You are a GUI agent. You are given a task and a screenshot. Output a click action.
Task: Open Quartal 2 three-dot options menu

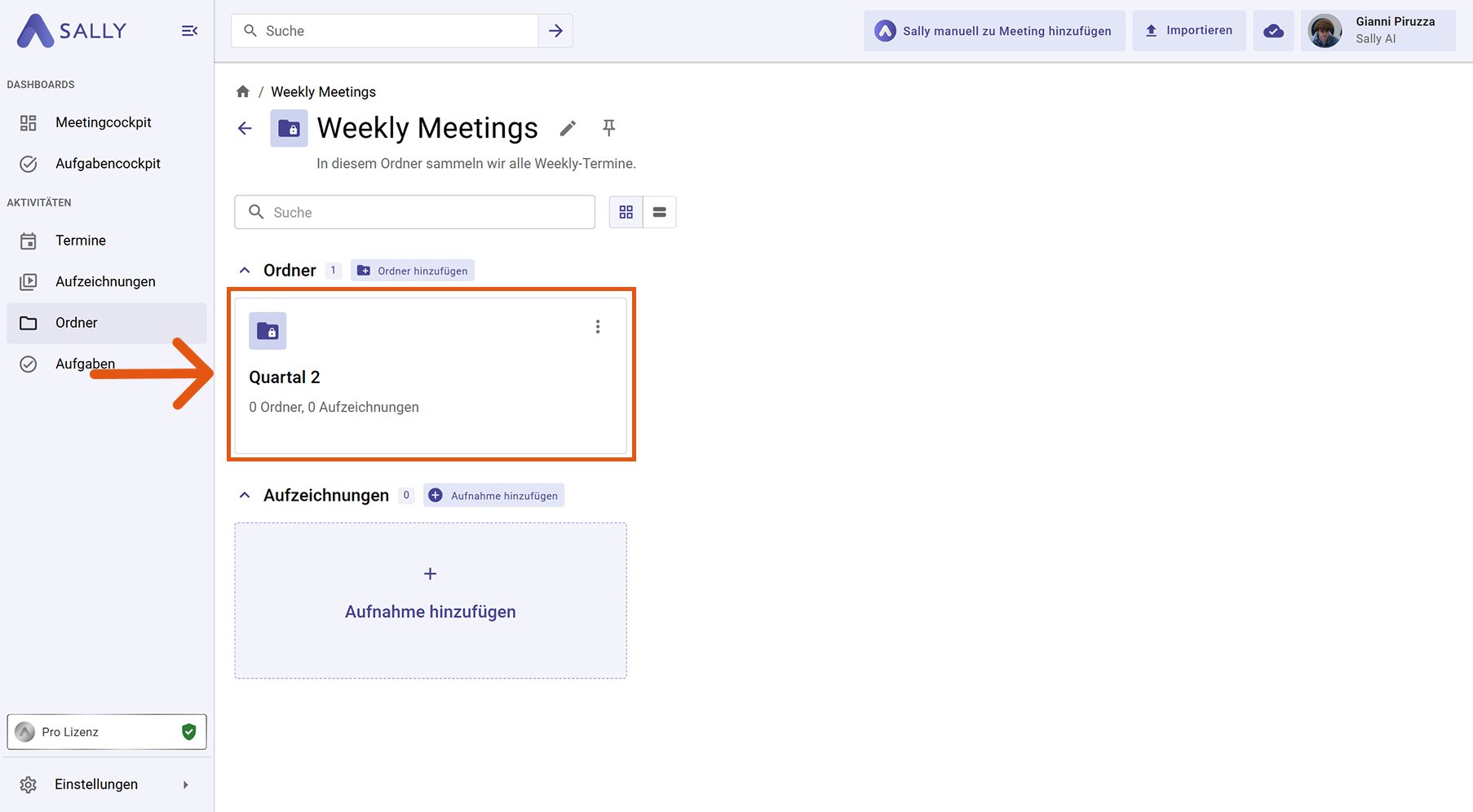pos(598,327)
